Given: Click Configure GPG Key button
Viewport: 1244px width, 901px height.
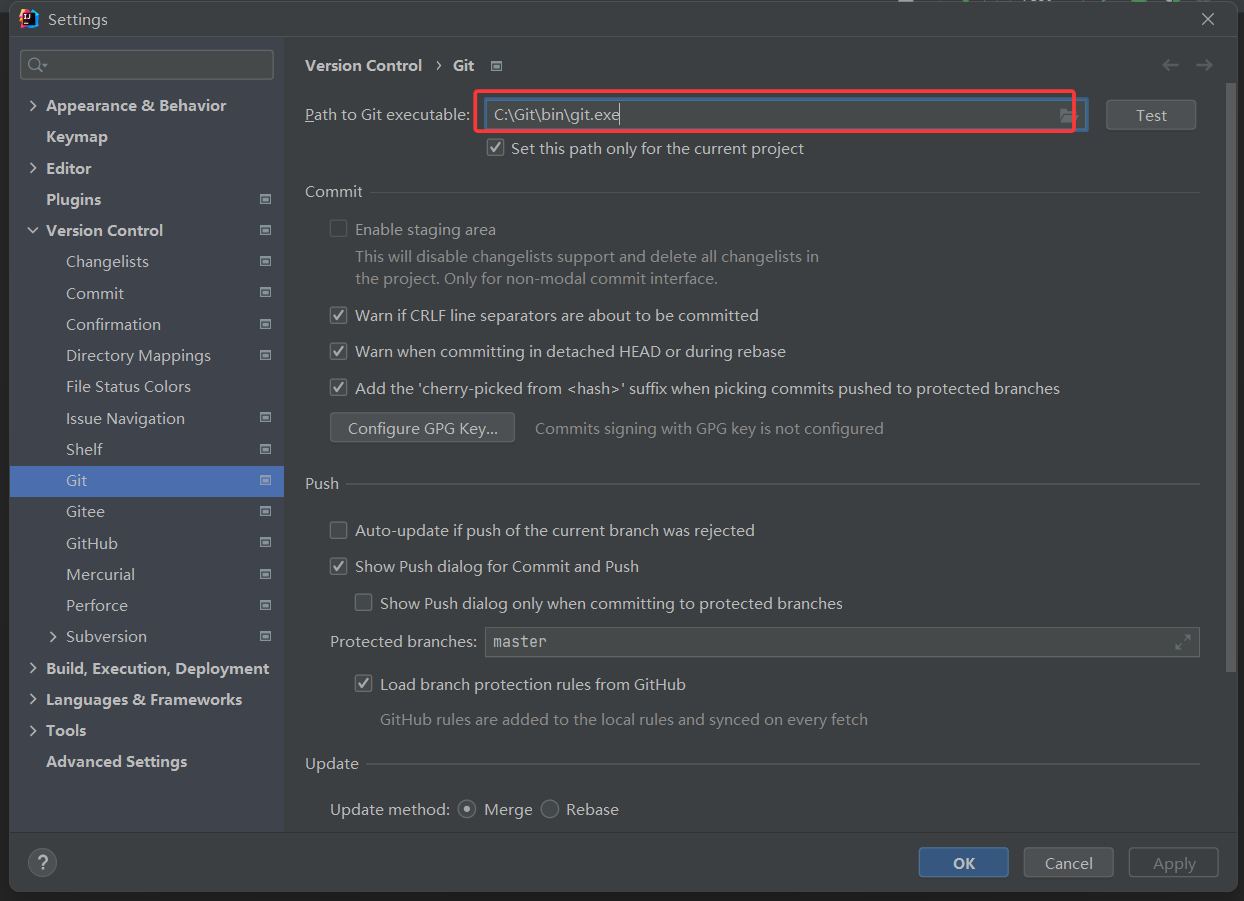Looking at the screenshot, I should [422, 428].
